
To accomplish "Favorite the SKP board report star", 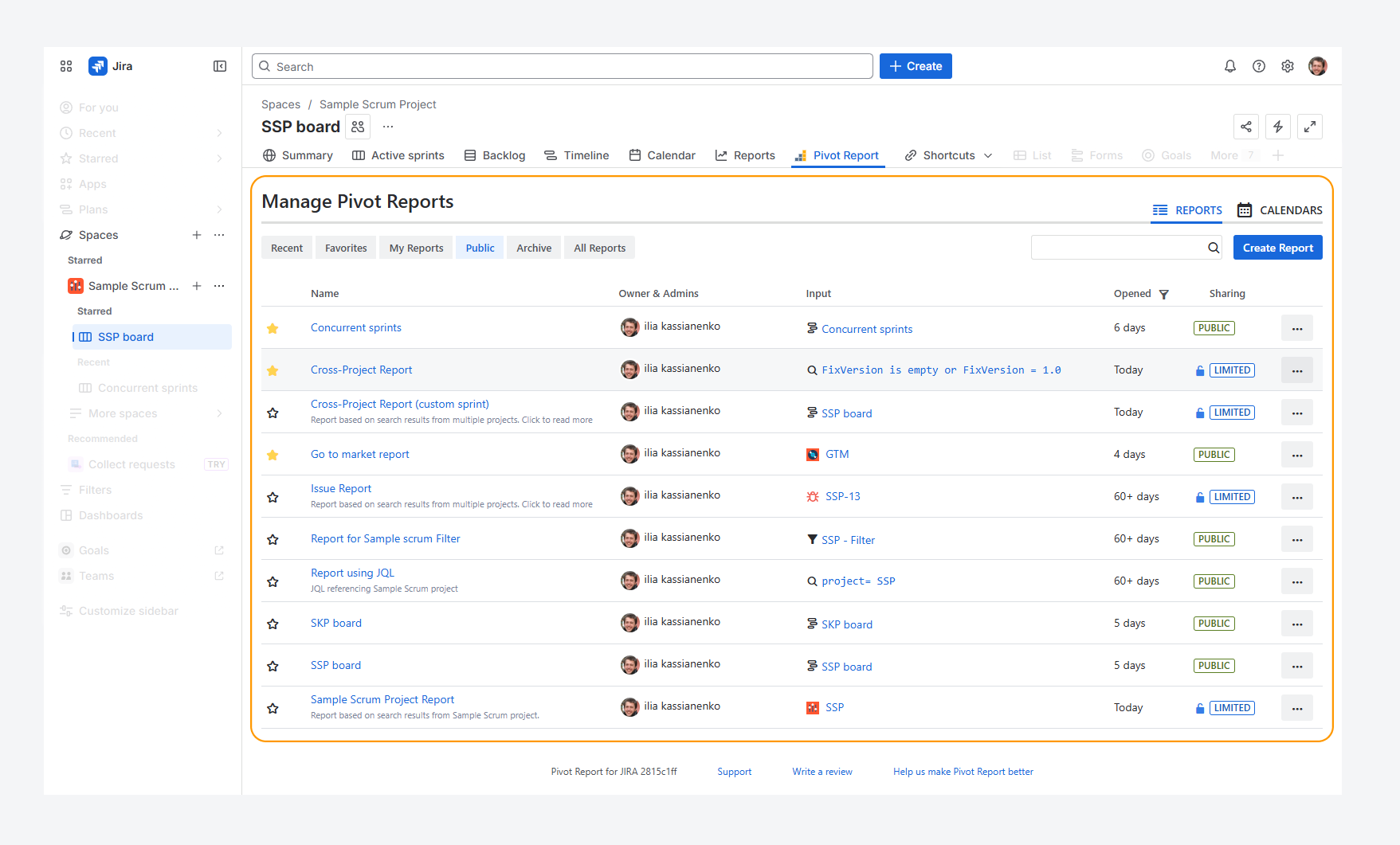I will point(273,624).
